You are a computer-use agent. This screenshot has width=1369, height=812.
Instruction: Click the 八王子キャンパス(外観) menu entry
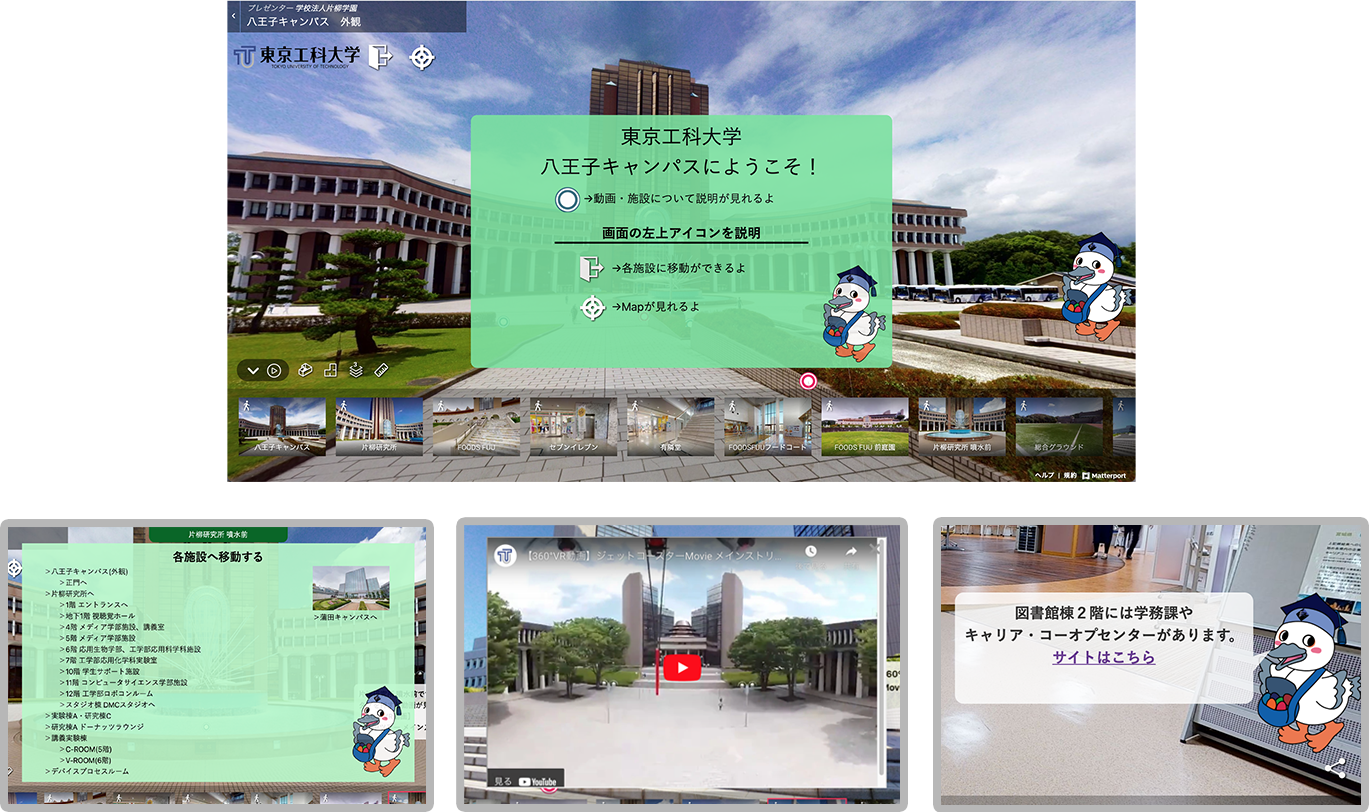86,571
